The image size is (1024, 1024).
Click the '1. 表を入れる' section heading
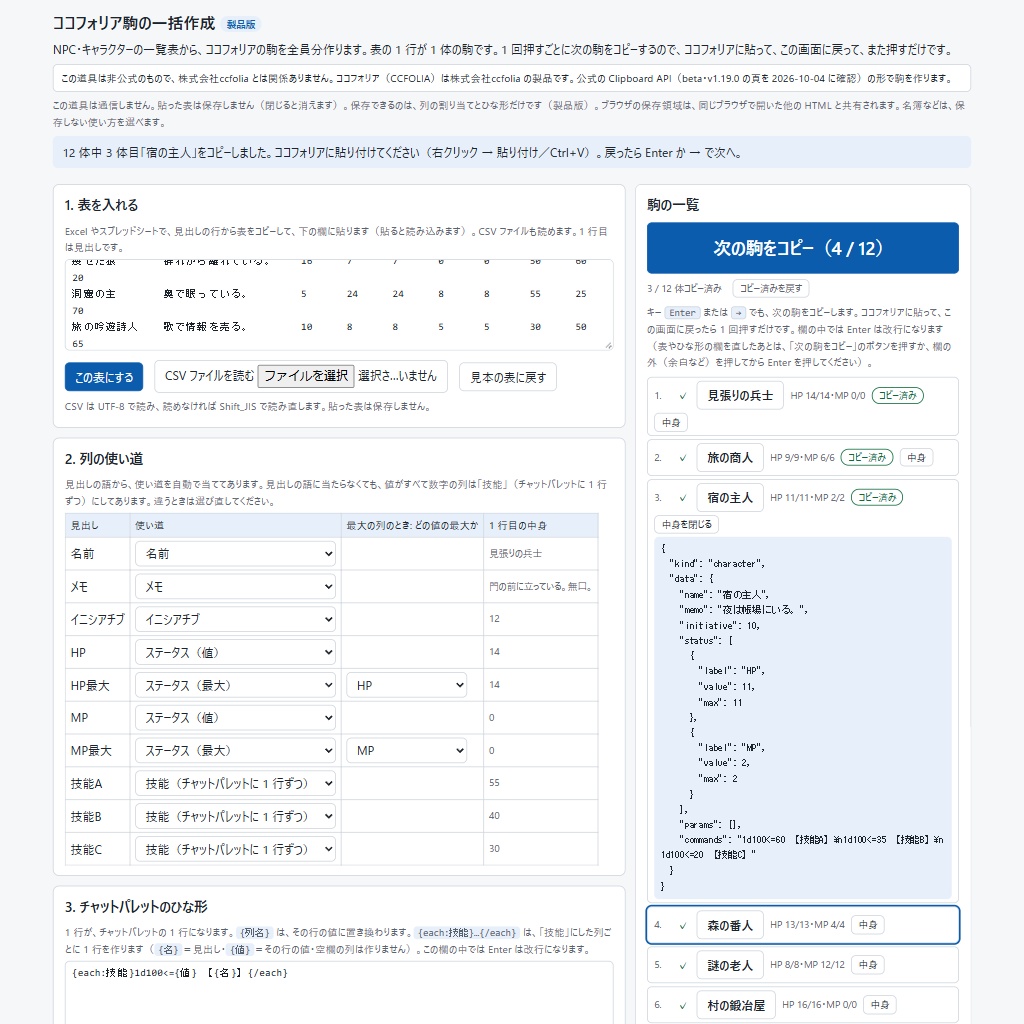pos(101,205)
